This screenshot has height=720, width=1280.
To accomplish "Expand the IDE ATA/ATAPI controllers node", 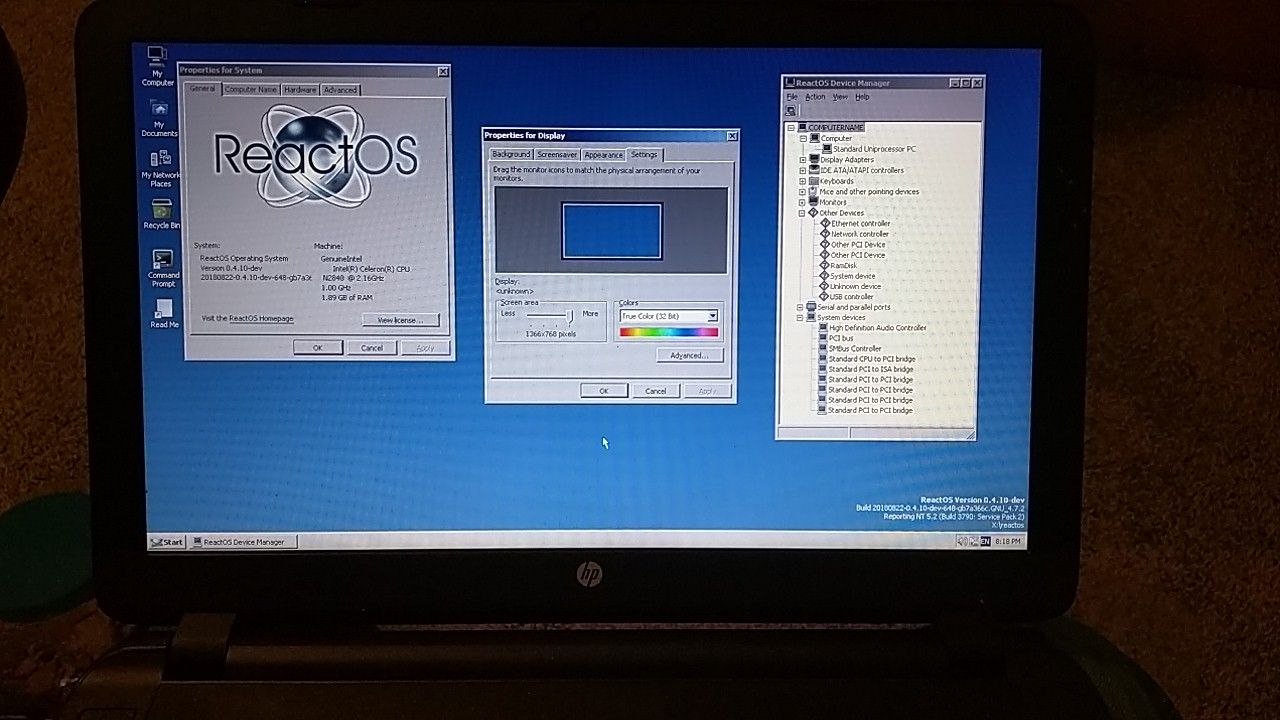I will (x=802, y=170).
